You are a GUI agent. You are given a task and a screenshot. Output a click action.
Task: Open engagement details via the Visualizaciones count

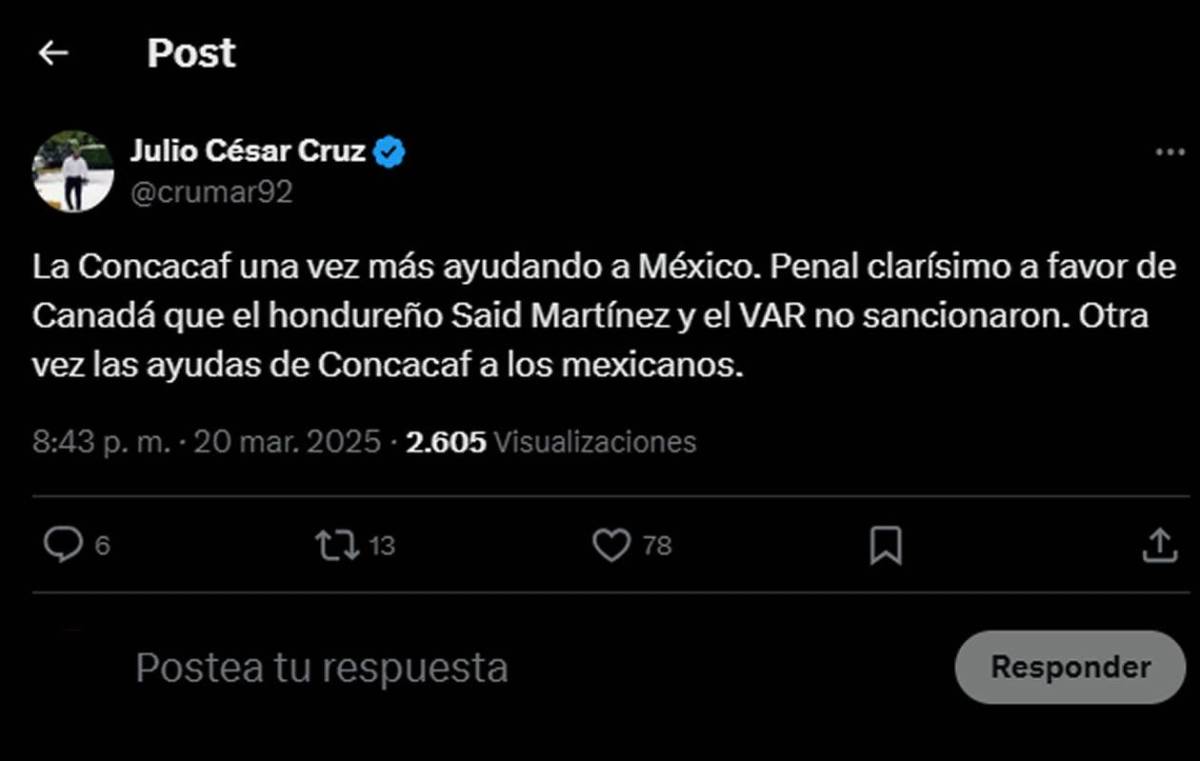point(548,441)
